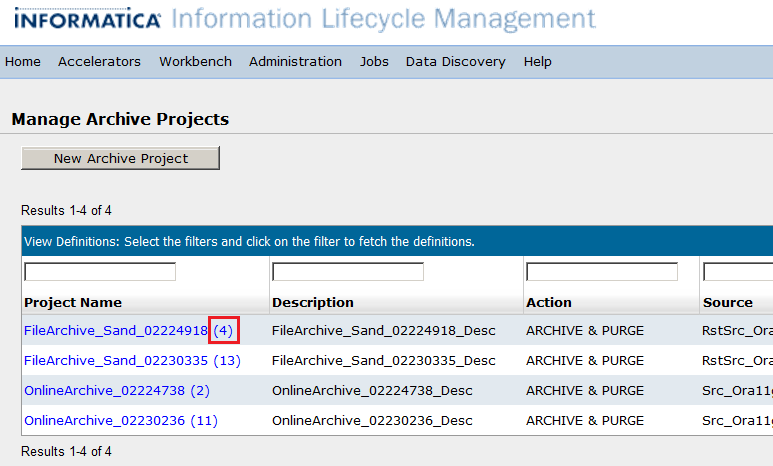Click ARCHIVE & PURGE in the FileArchive_Sand_02230335 row
The height and width of the screenshot is (466, 773).
pos(585,360)
